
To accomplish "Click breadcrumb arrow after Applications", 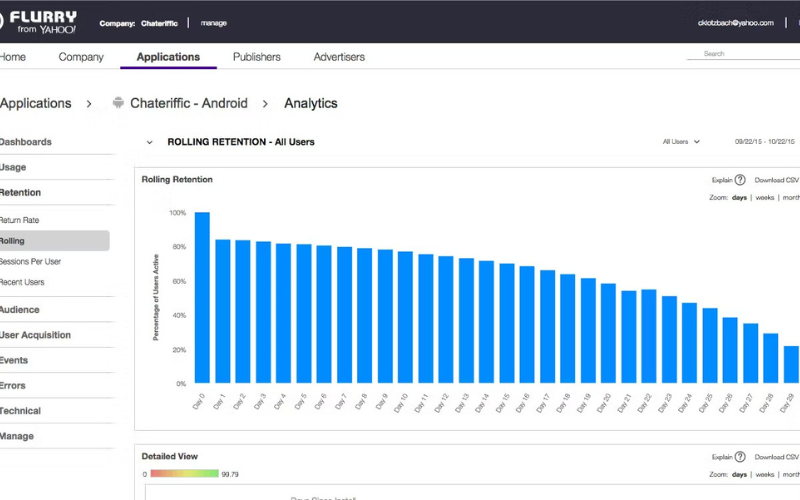I will click(89, 104).
